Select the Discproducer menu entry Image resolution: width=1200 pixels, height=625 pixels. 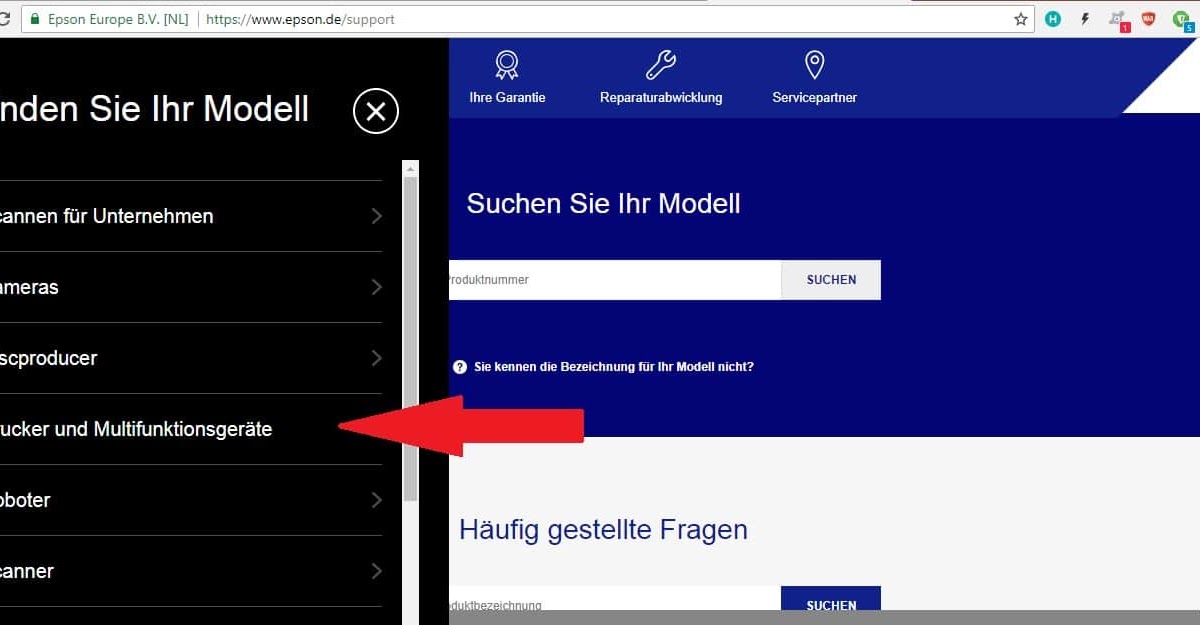tap(191, 358)
